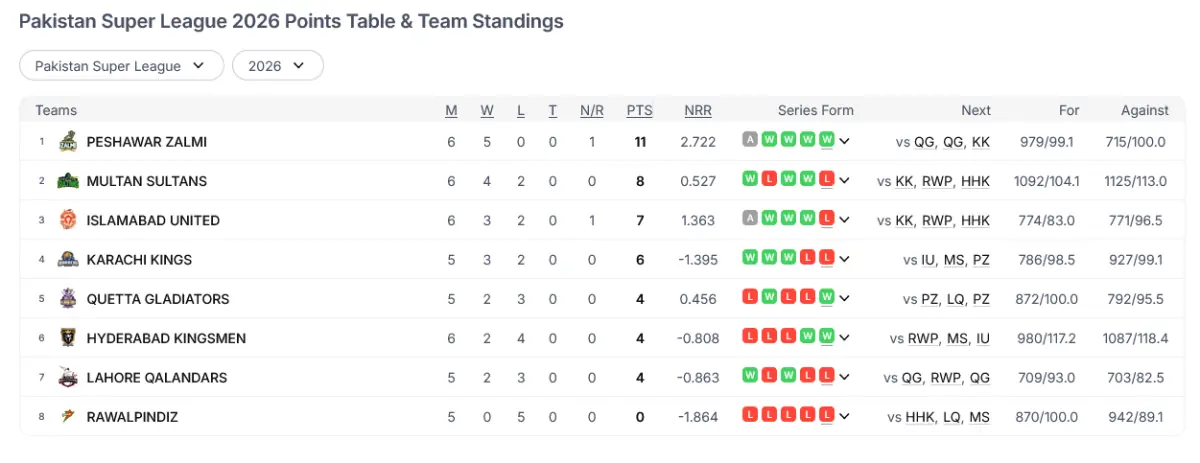The height and width of the screenshot is (463, 1200).
Task: Expand Rawalpindiz series form chevron
Action: pos(845,416)
